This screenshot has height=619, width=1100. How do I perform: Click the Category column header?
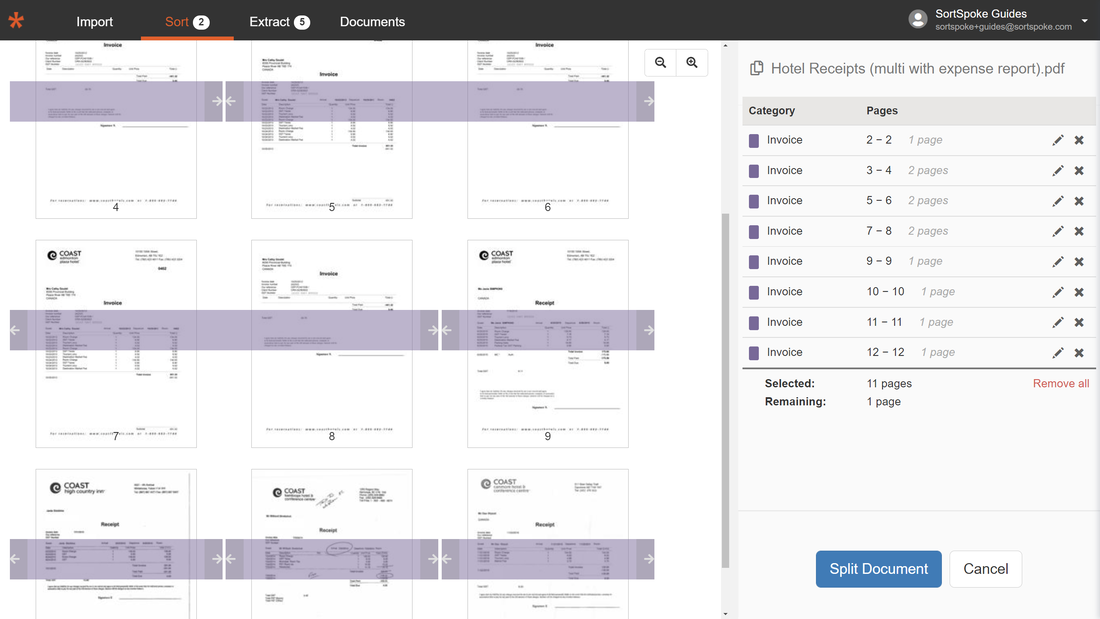(x=772, y=111)
